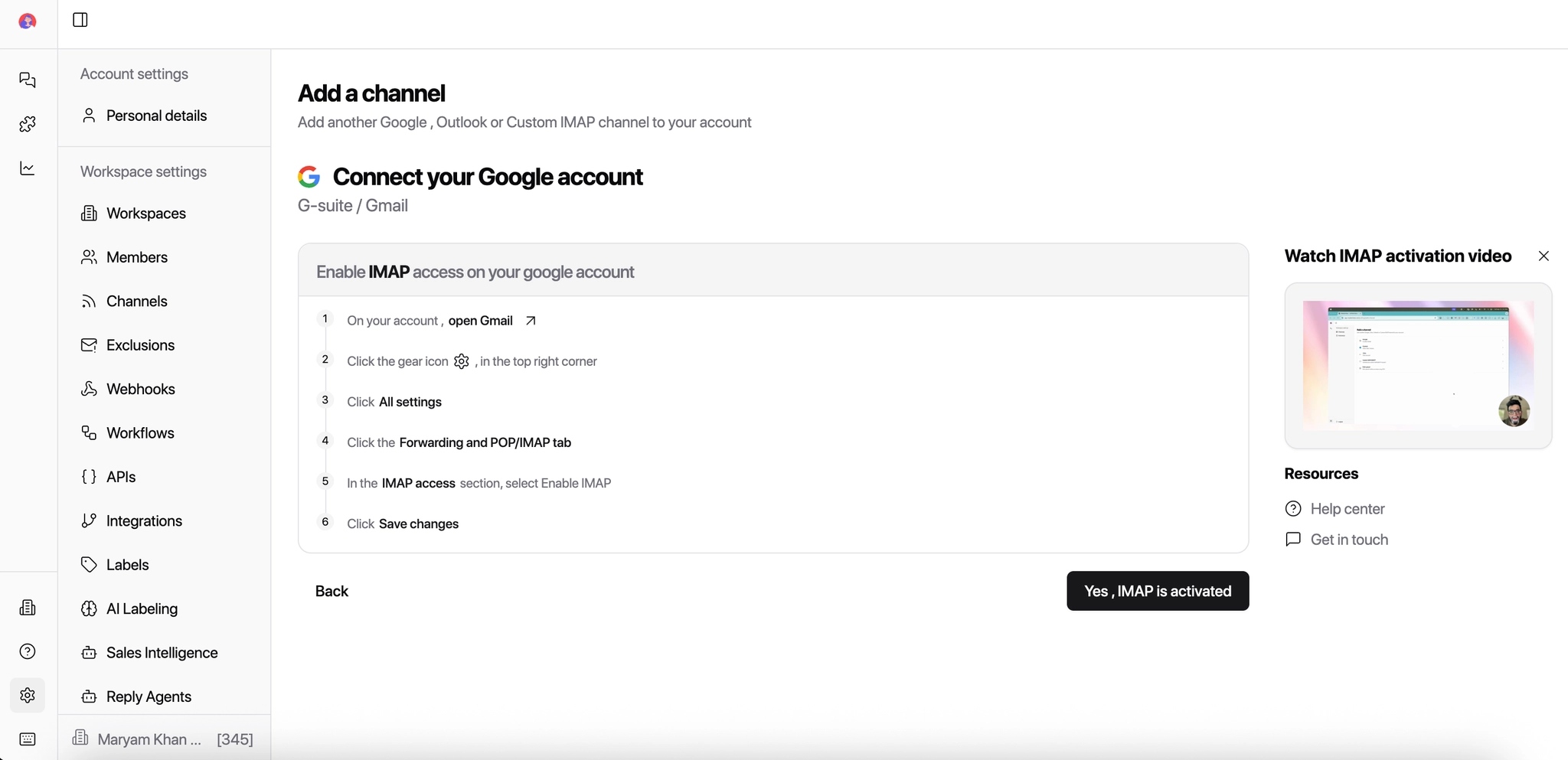This screenshot has height=760, width=1568.
Task: Play the IMAP activation video thumbnail
Action: [1418, 366]
